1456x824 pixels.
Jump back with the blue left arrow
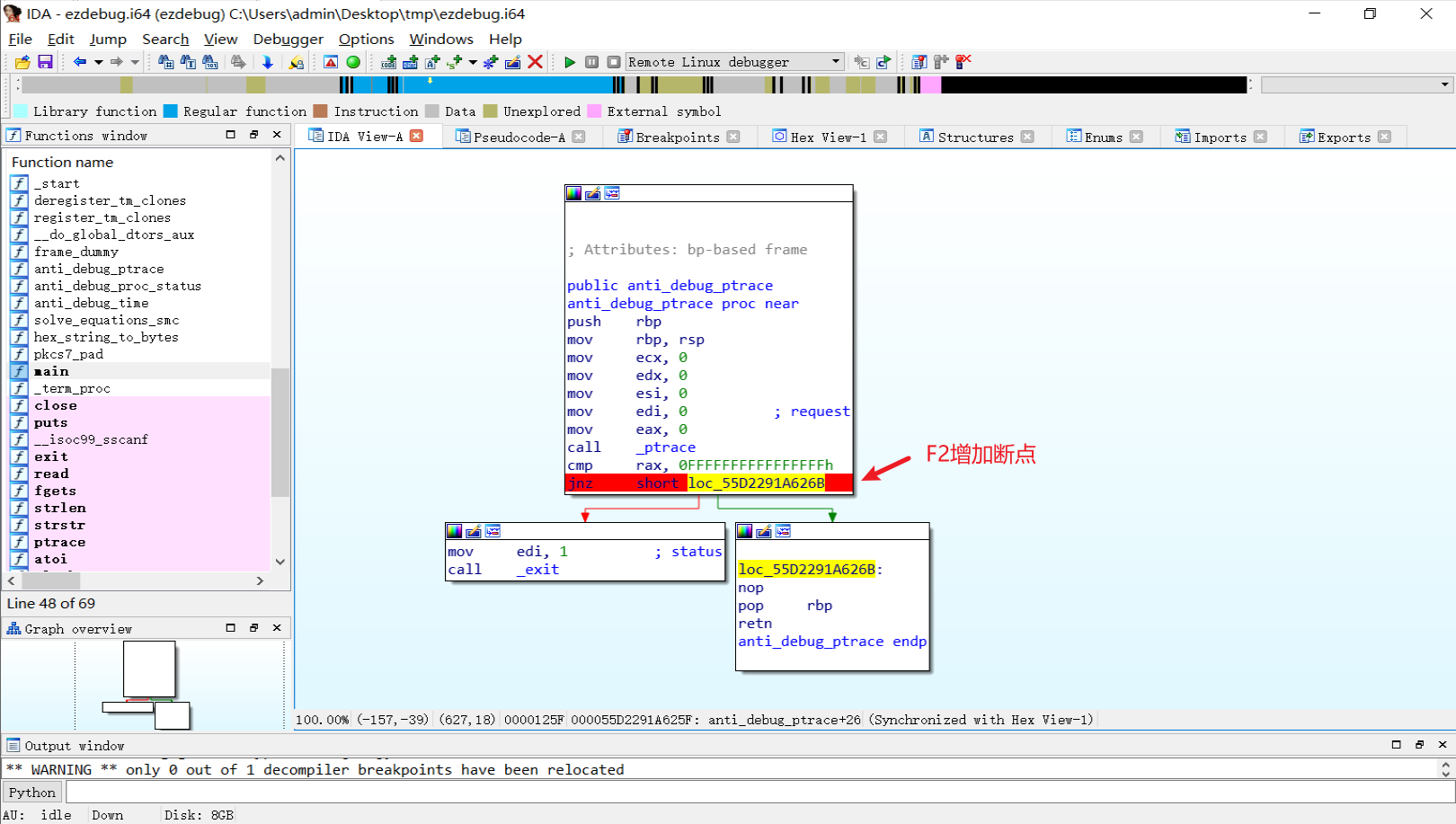click(80, 62)
